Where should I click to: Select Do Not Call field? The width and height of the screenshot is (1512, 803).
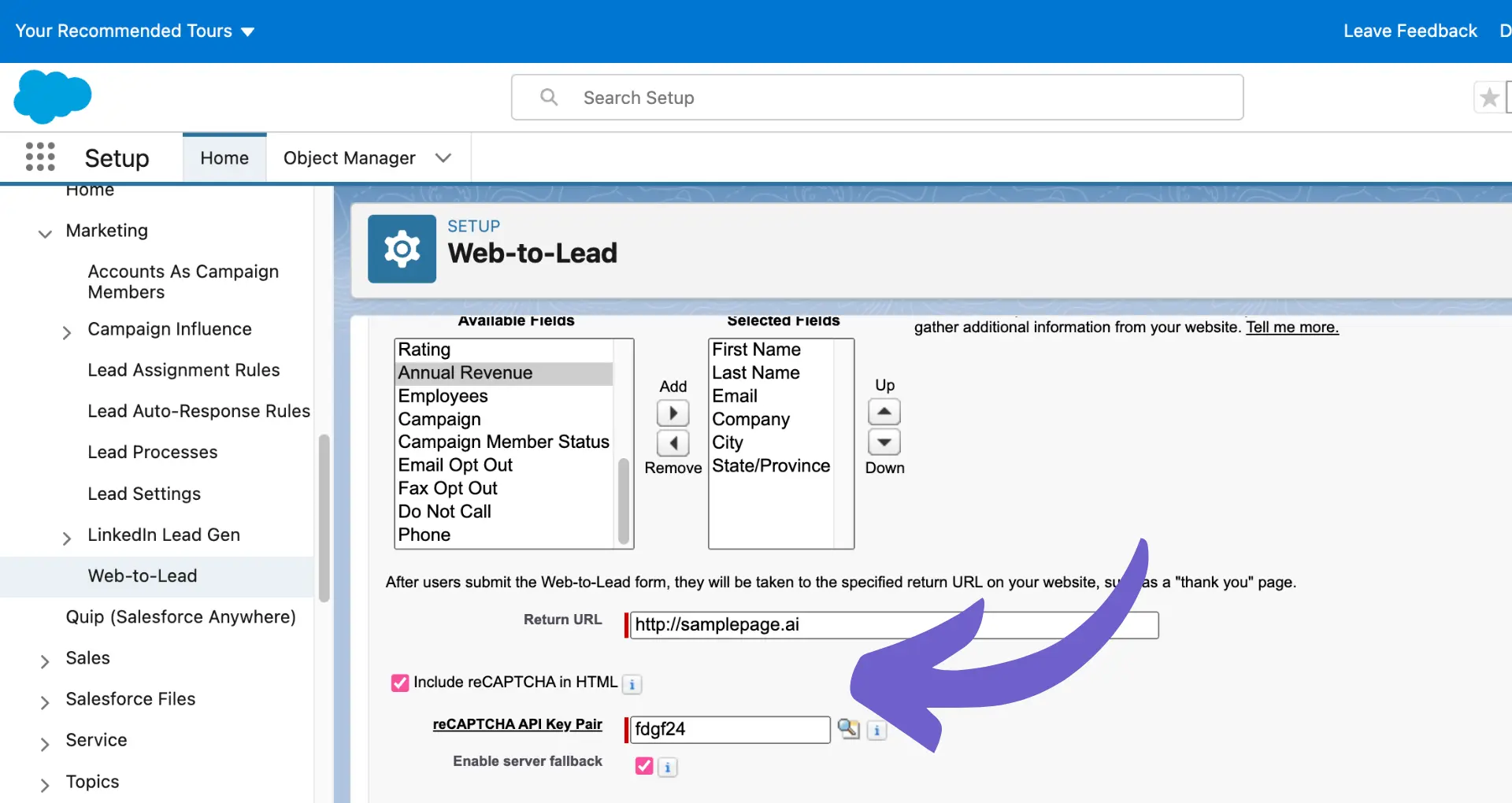(x=504, y=512)
